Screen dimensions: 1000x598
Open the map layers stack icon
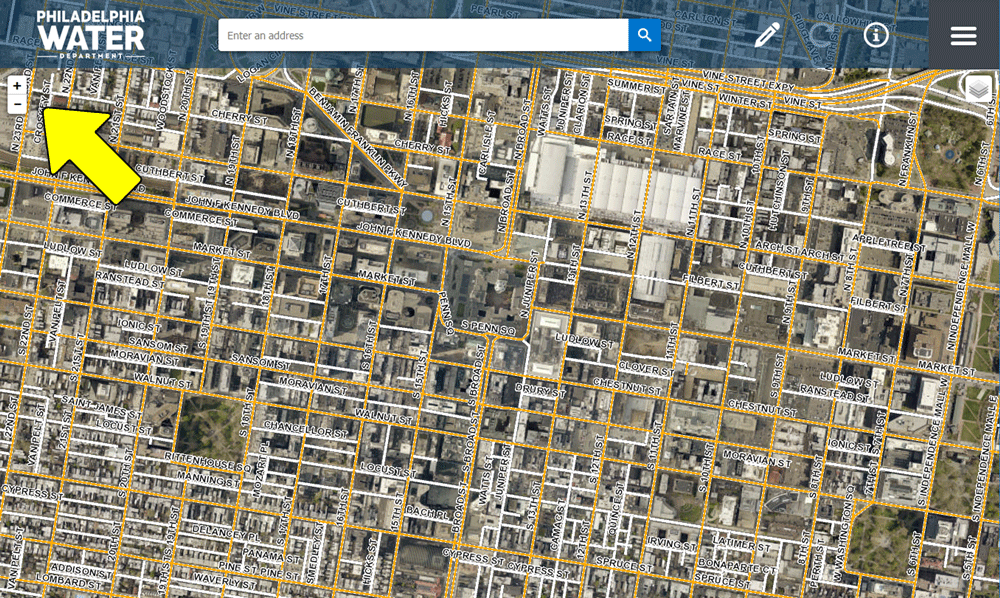(x=978, y=89)
